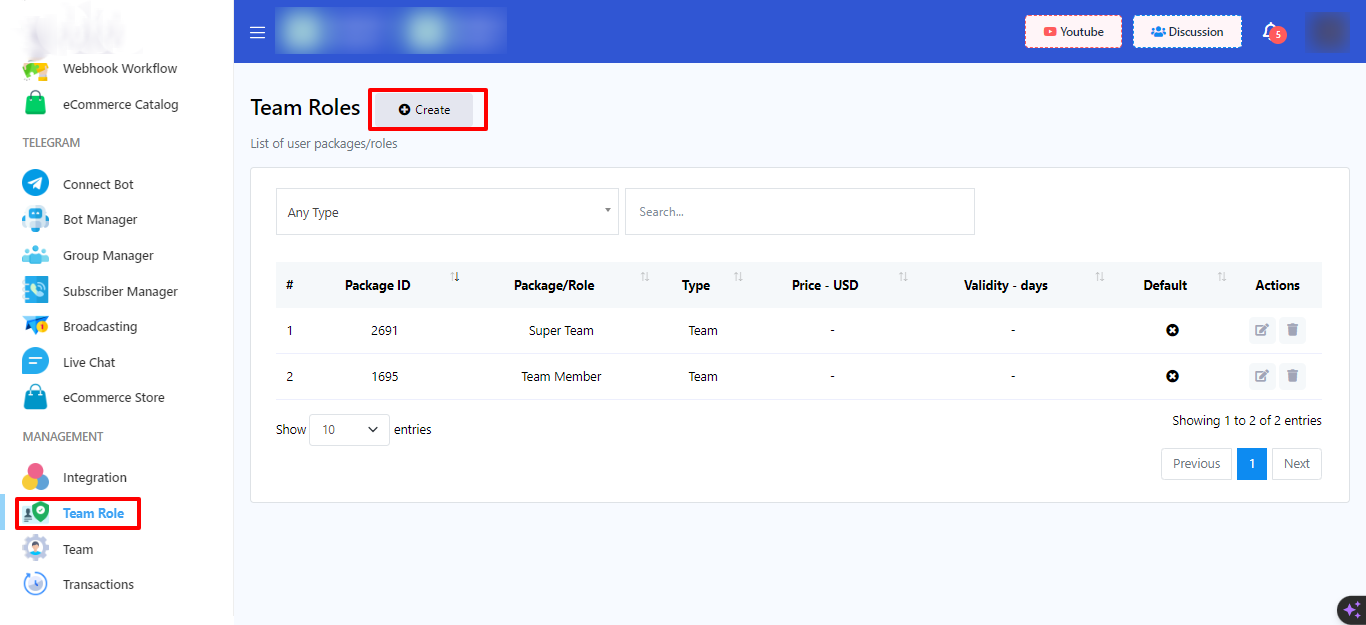The width and height of the screenshot is (1366, 625).
Task: Edit the Team Member role
Action: click(1262, 376)
